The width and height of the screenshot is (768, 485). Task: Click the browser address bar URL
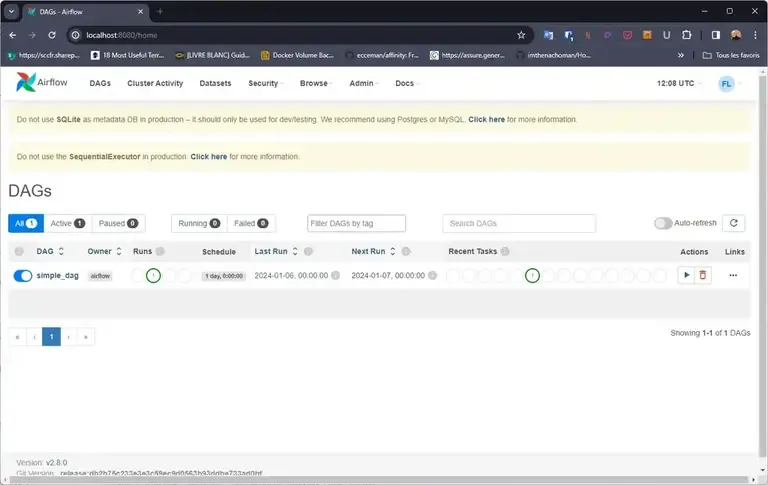click(x=121, y=35)
